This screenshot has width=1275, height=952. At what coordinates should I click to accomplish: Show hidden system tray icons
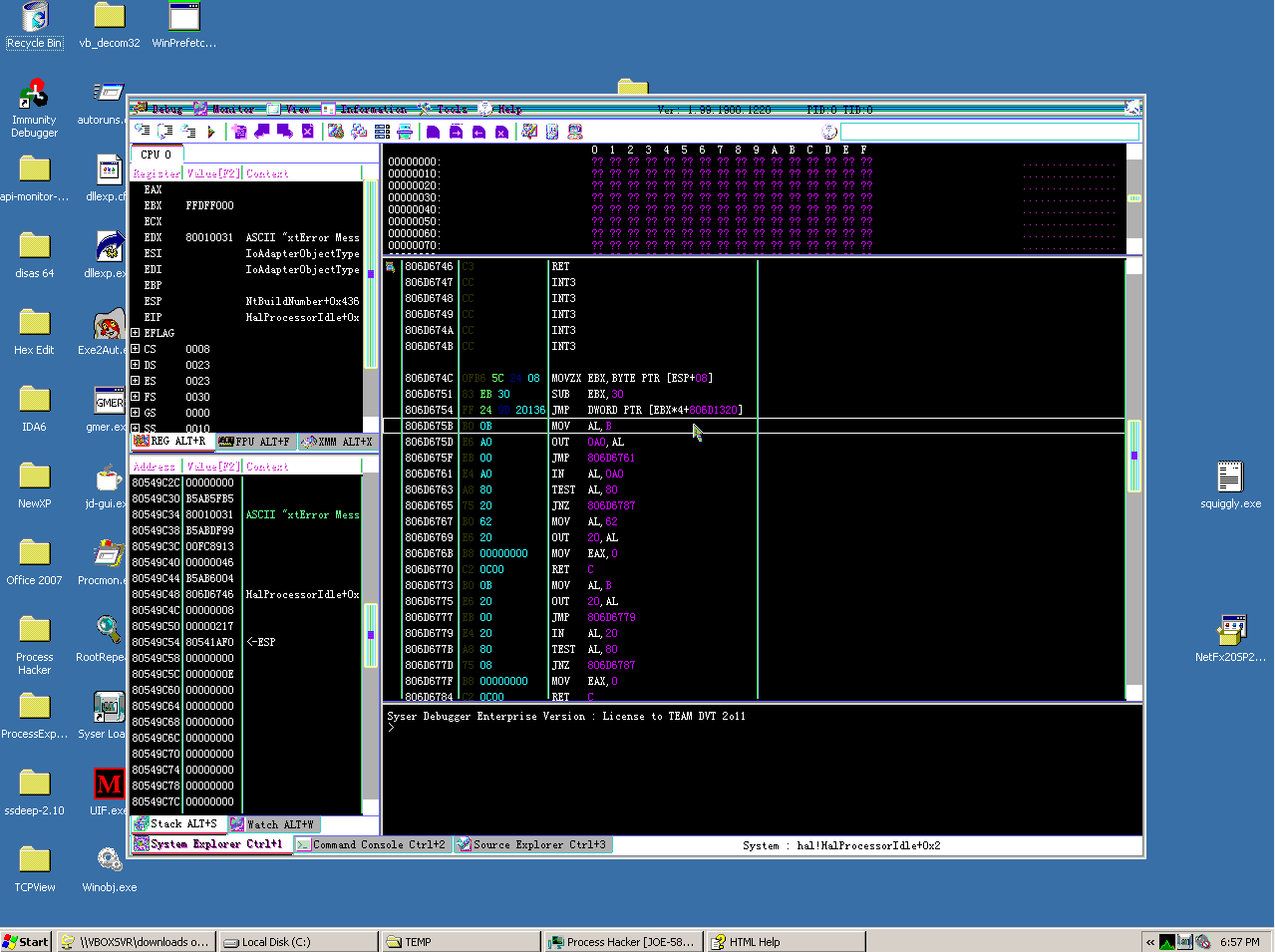tap(1150, 942)
